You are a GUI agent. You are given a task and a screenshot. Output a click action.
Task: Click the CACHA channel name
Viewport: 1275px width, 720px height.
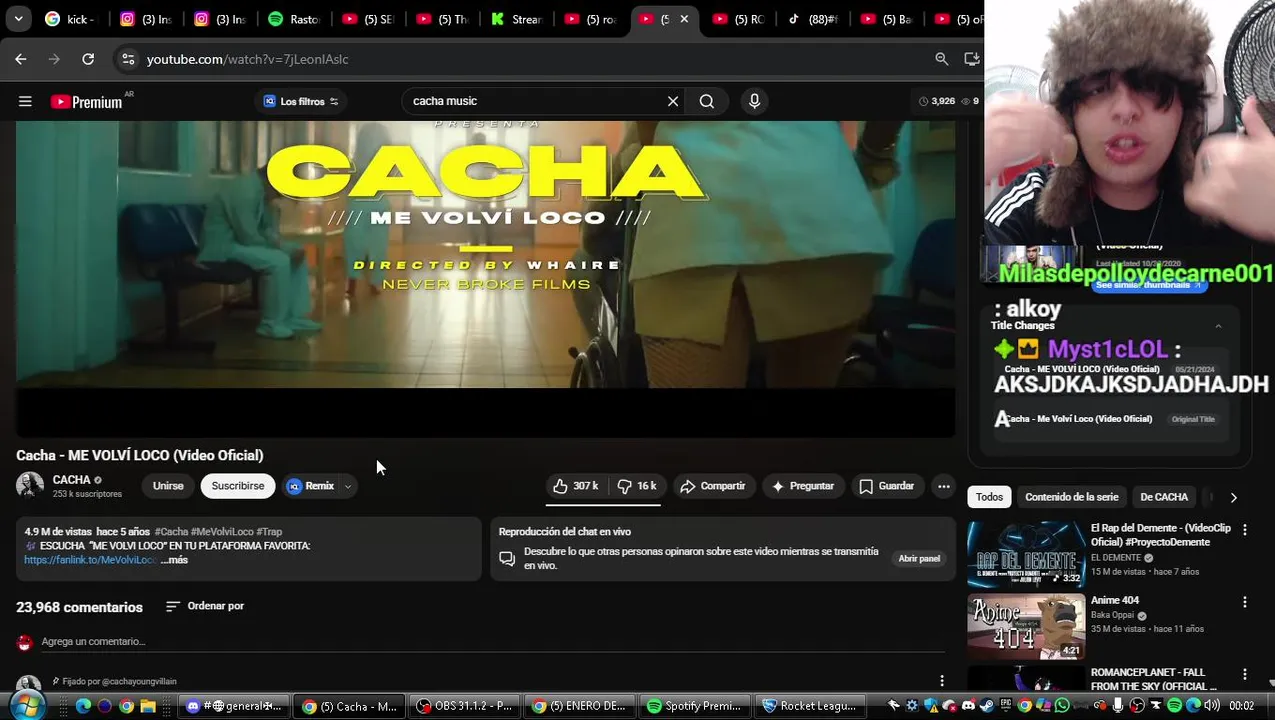pyautogui.click(x=71, y=480)
